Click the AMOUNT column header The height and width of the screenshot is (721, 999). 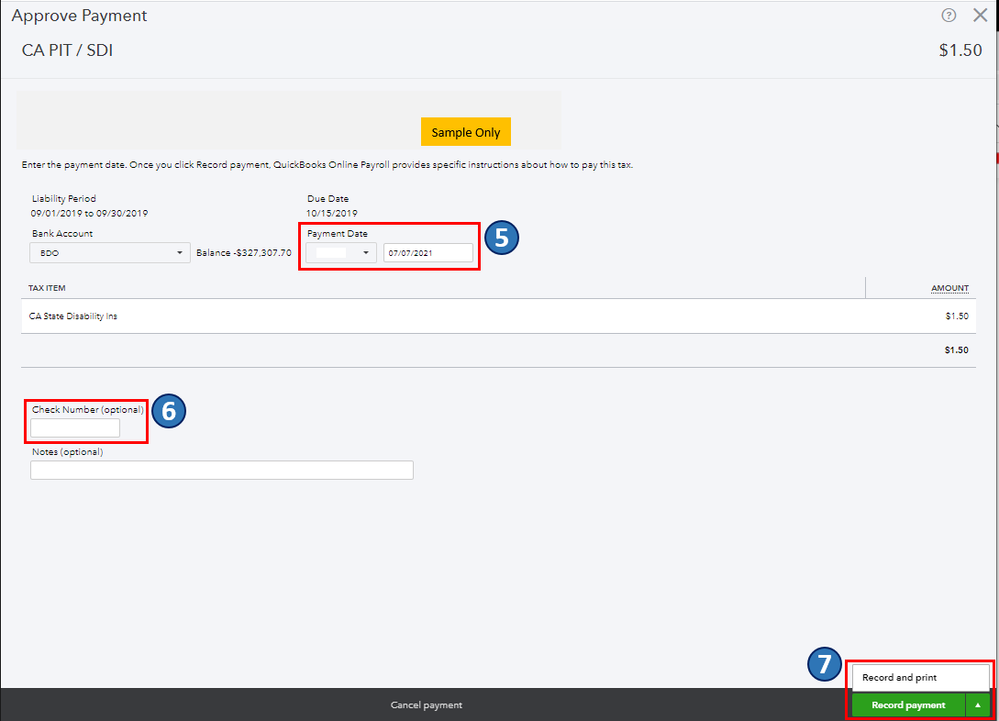[950, 288]
